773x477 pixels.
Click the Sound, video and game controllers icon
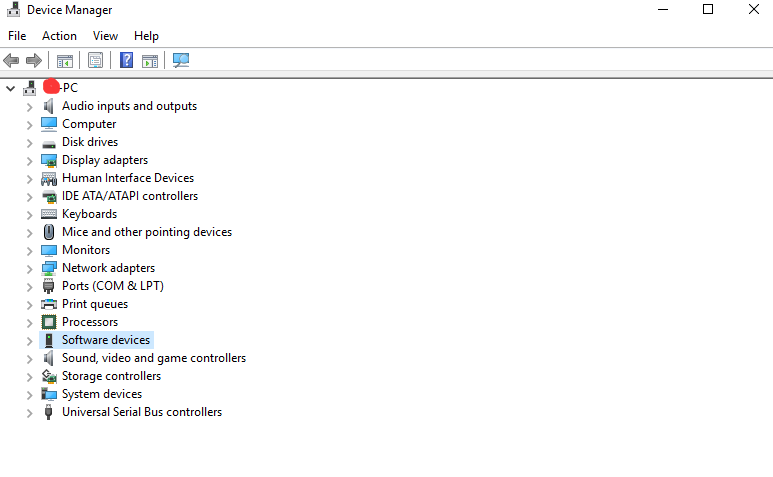[x=48, y=358]
